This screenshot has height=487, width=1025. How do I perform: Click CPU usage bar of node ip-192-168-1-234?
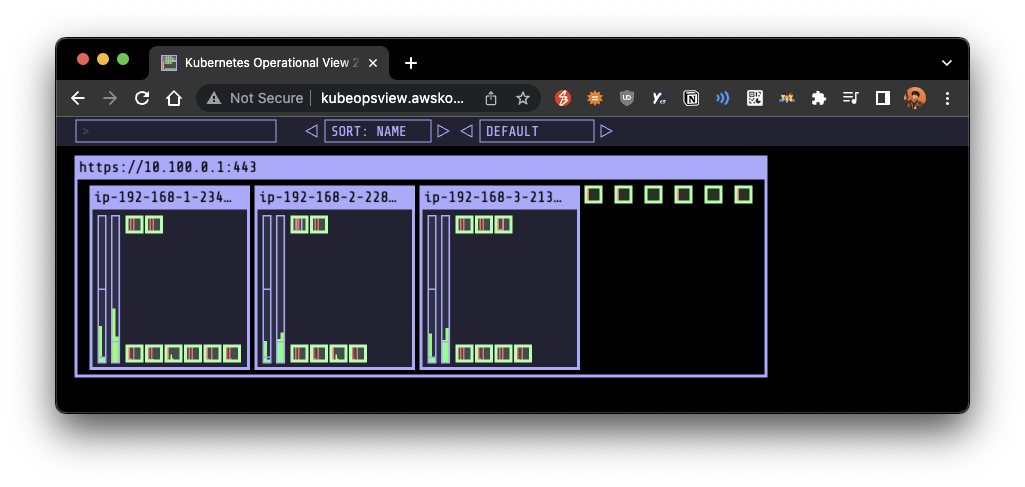102,289
